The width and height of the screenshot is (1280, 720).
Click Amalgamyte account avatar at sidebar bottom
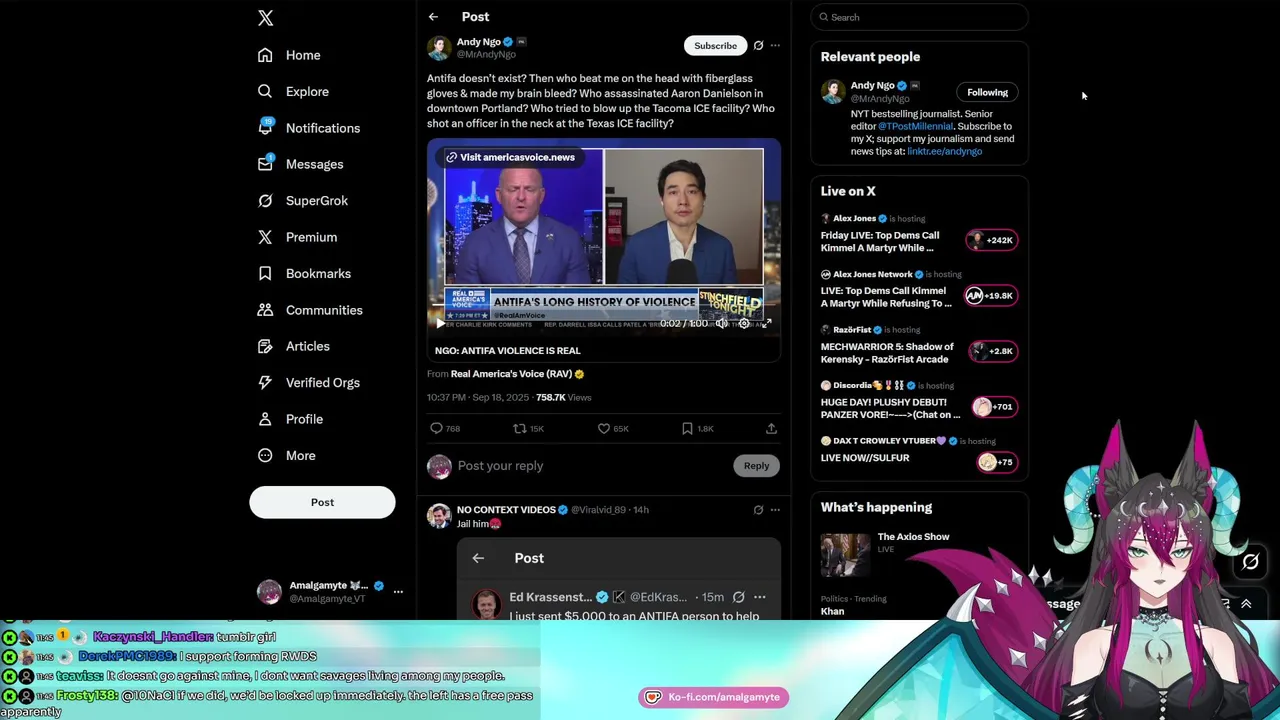[x=269, y=592]
